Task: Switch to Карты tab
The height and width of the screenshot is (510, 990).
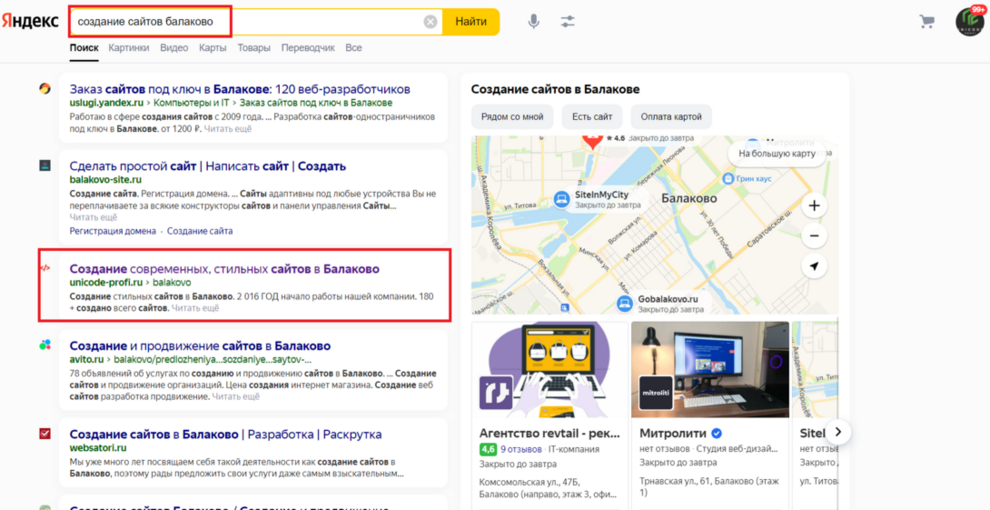Action: (213, 48)
